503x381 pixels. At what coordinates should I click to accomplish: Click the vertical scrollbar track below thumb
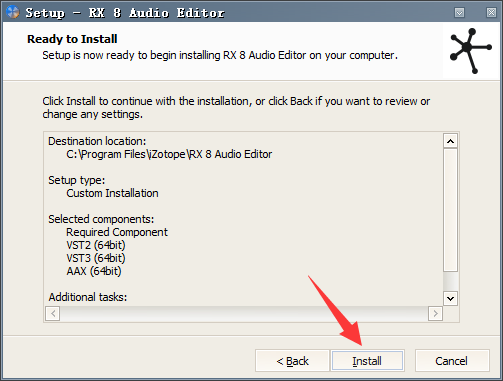point(450,281)
